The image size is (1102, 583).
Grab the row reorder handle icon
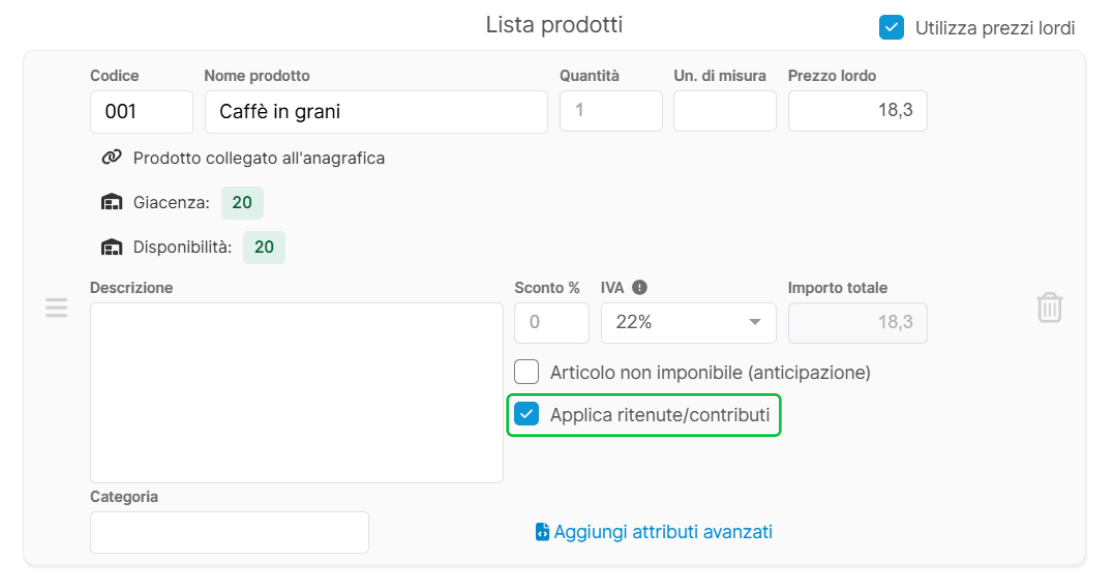56,308
